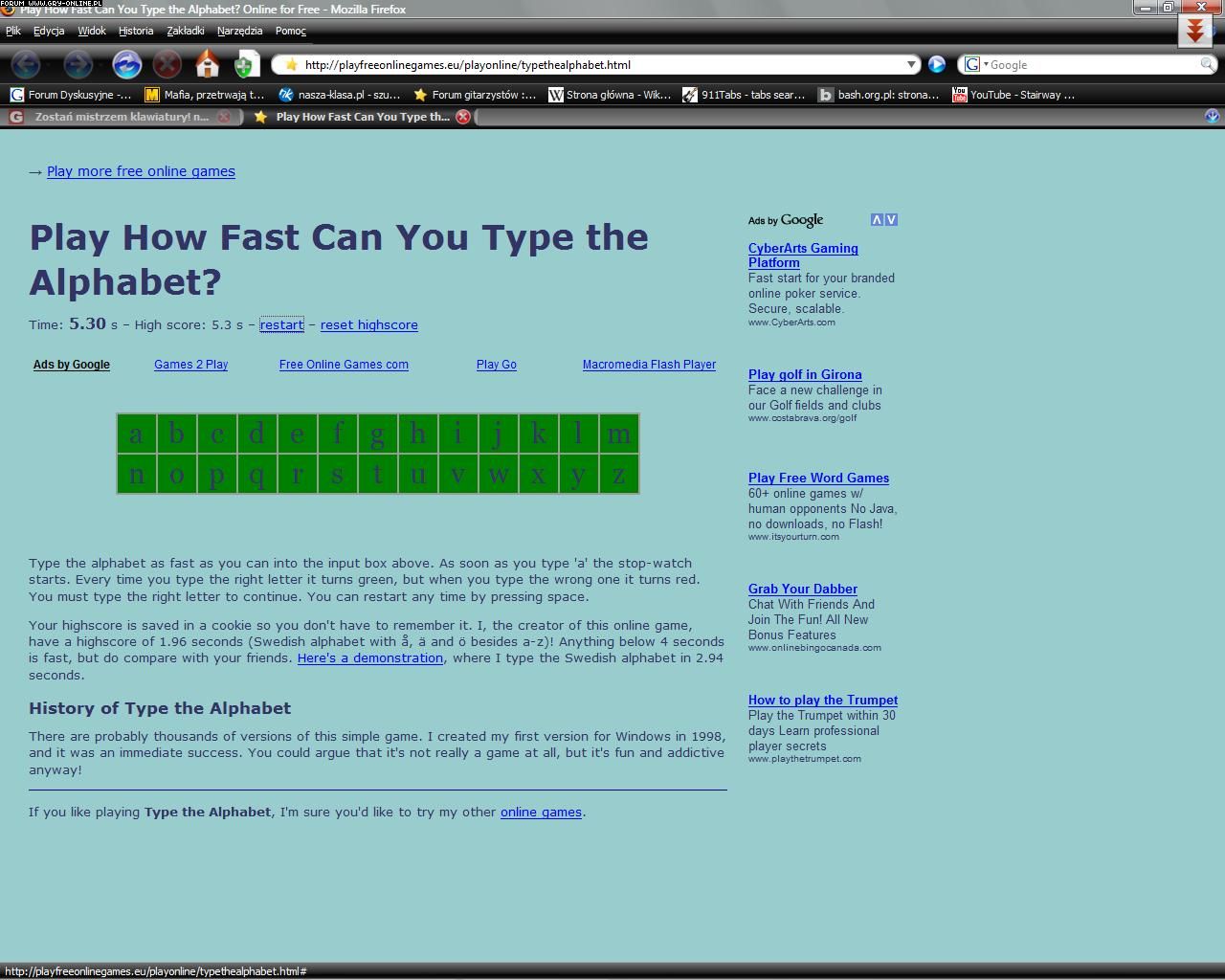The width and height of the screenshot is (1225, 980).
Task: Click the ad previous arrow in Ads by Google
Action: click(877, 220)
